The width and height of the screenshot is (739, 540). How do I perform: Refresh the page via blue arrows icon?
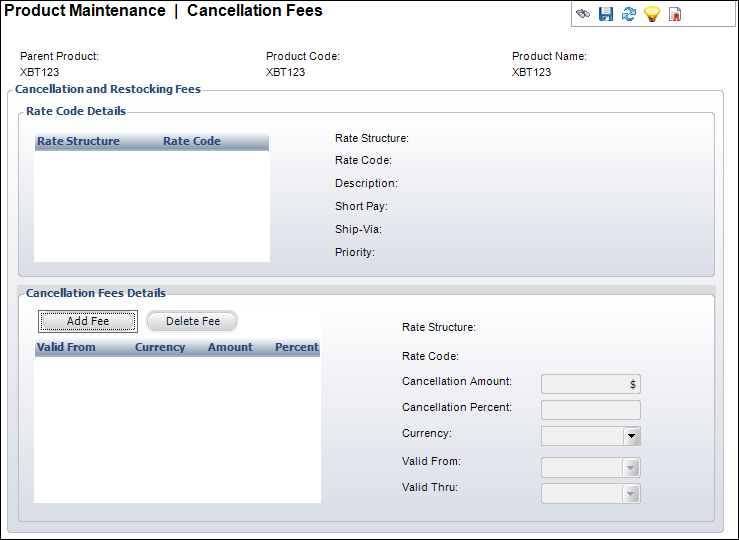[x=629, y=14]
